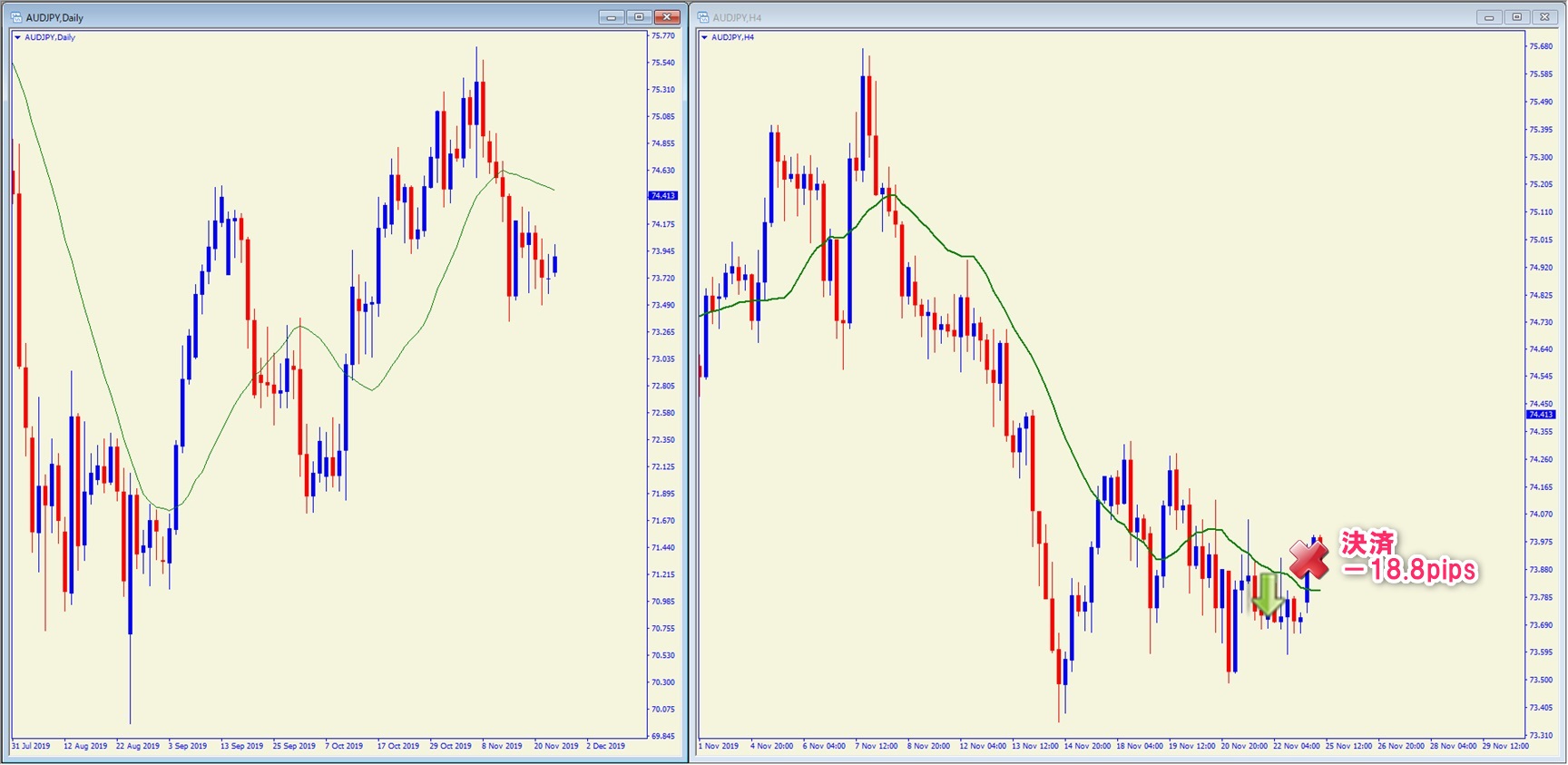1568x765 pixels.
Task: Click the 7 Oct 2019 date label
Action: 344,746
